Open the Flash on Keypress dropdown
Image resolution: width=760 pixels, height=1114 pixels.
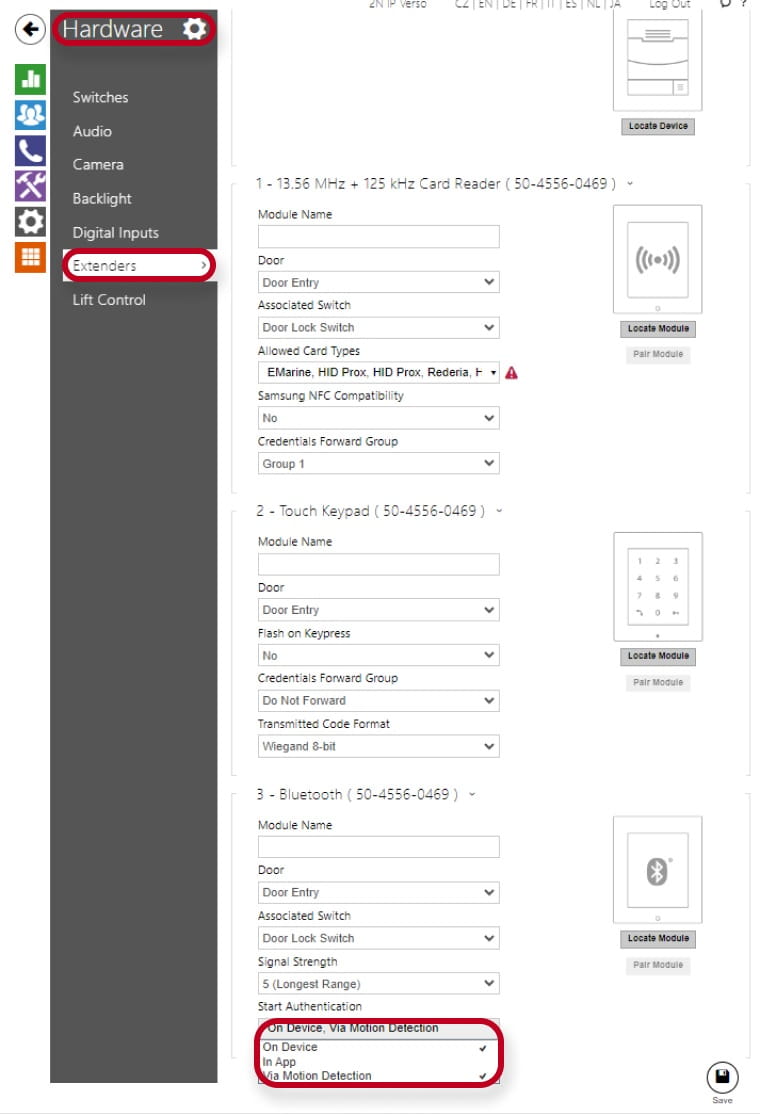[x=379, y=655]
